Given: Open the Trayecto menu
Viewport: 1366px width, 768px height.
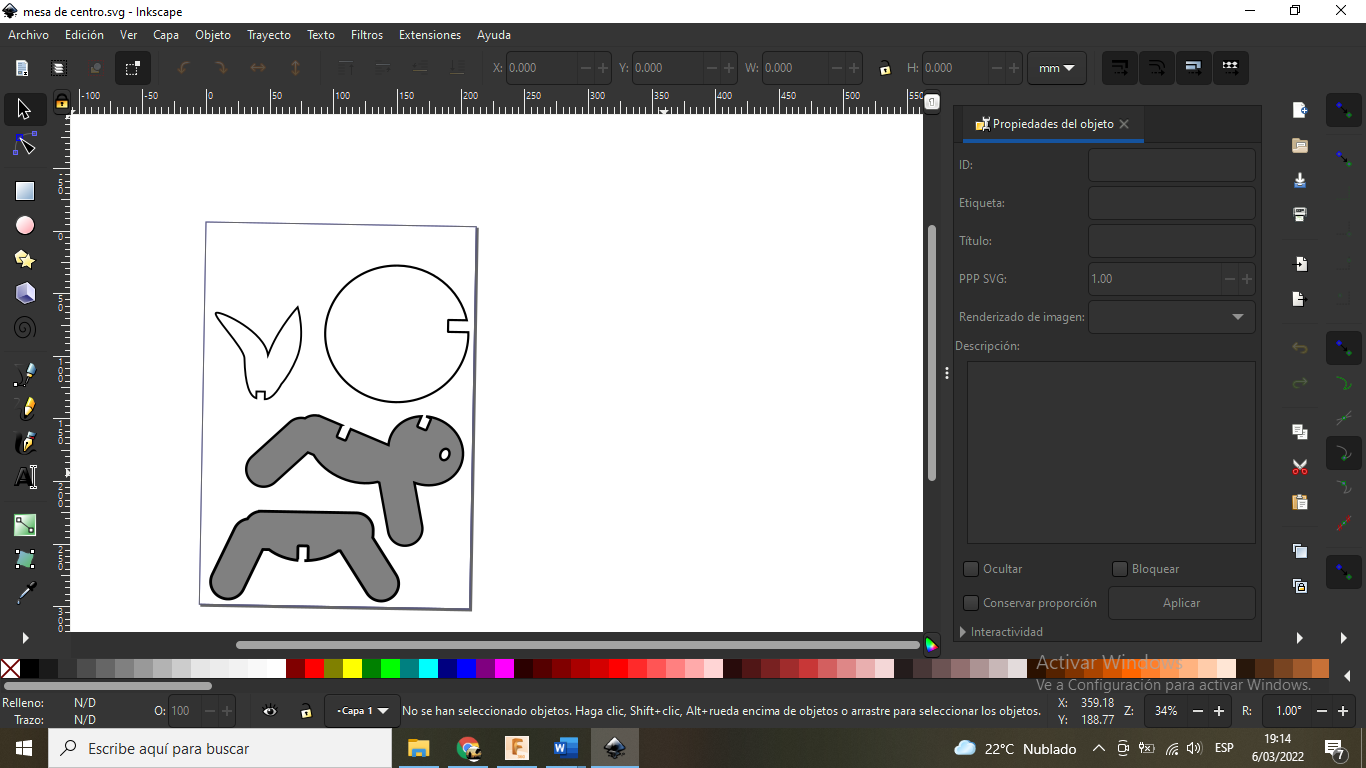Looking at the screenshot, I should point(269,35).
